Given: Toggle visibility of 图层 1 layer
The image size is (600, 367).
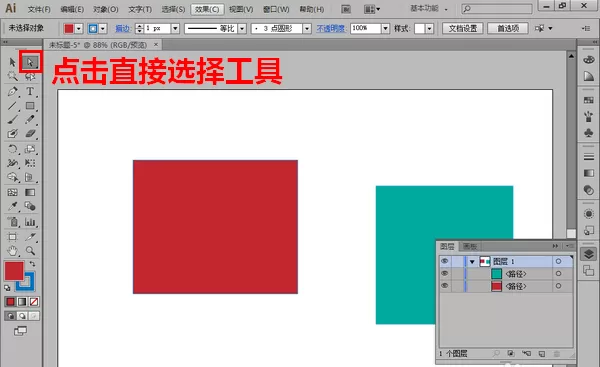Looking at the screenshot, I should coord(445,261).
